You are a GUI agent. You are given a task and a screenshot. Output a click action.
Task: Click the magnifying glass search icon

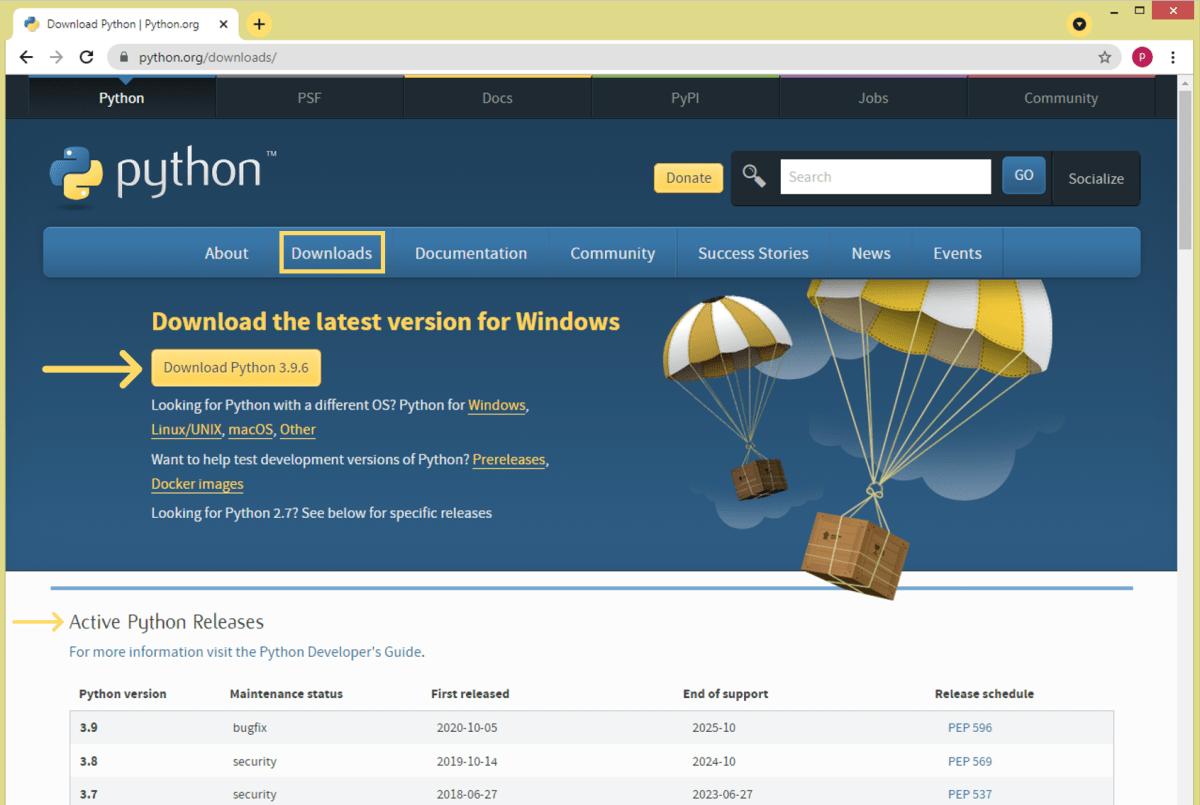754,177
